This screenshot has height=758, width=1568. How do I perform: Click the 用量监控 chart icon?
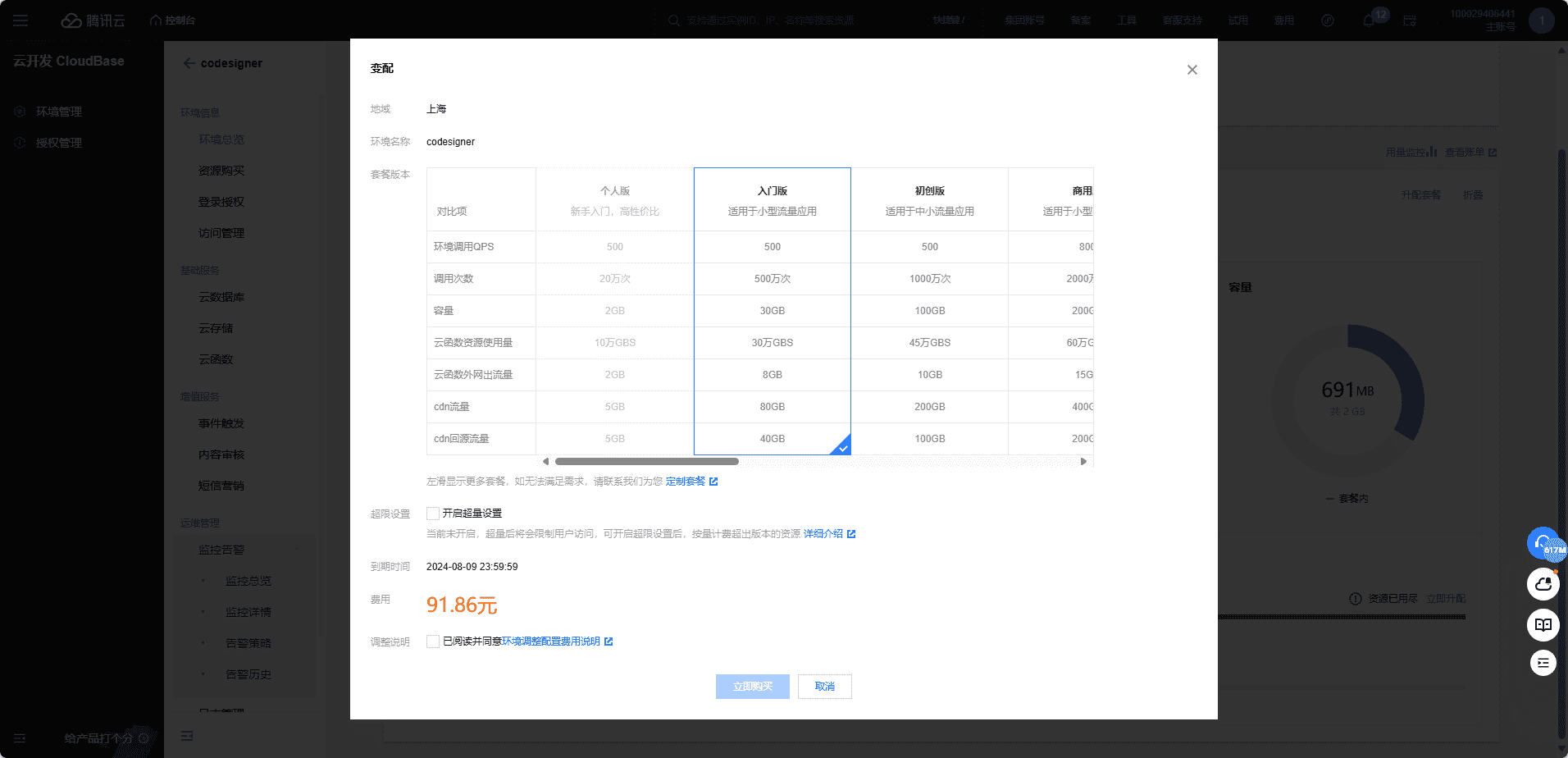click(x=1431, y=152)
